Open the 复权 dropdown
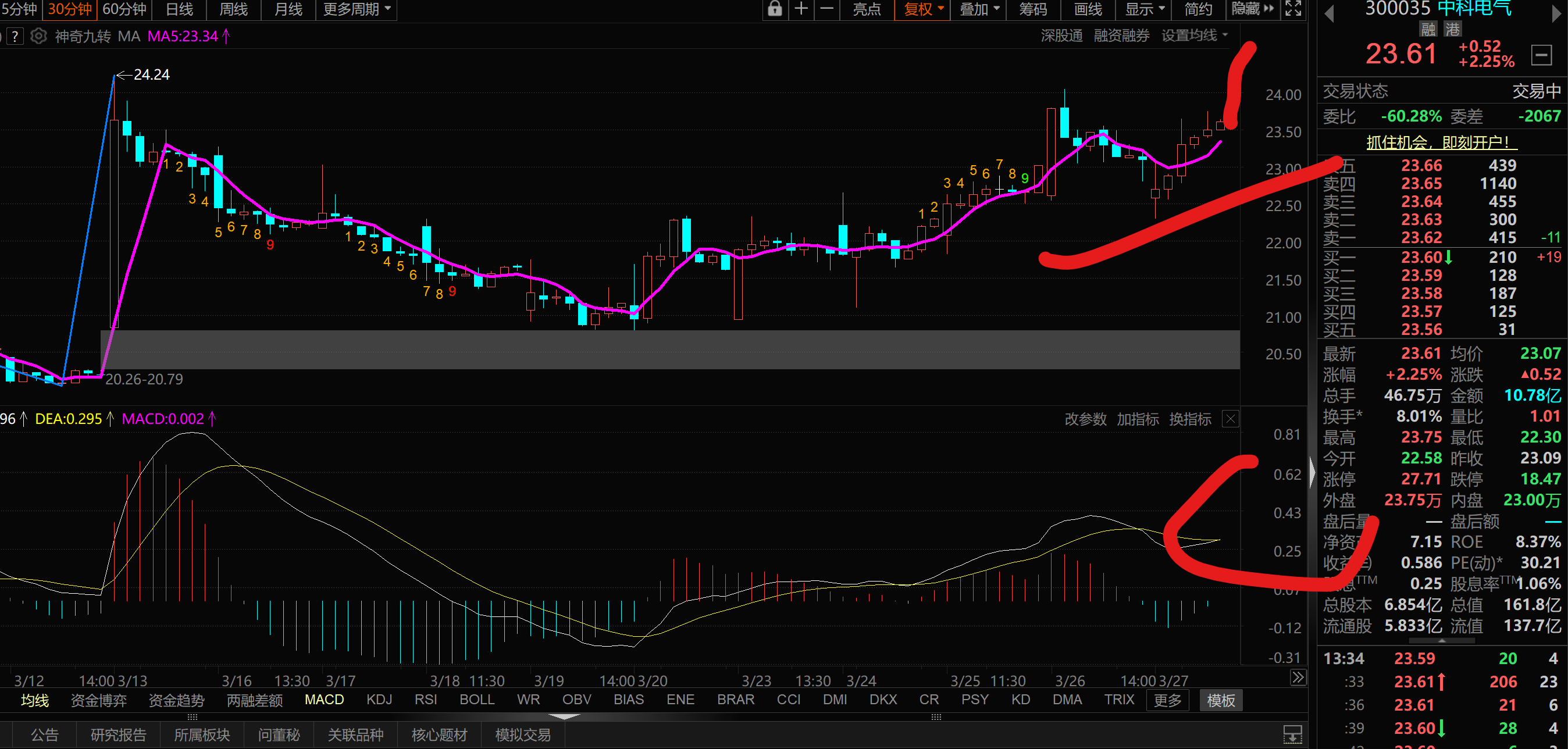 click(923, 9)
